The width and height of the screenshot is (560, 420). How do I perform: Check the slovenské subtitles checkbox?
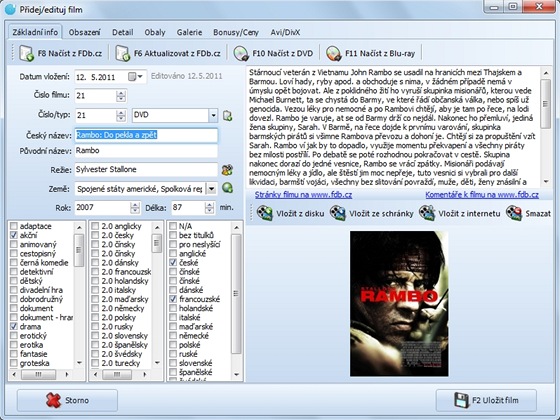pyautogui.click(x=173, y=363)
